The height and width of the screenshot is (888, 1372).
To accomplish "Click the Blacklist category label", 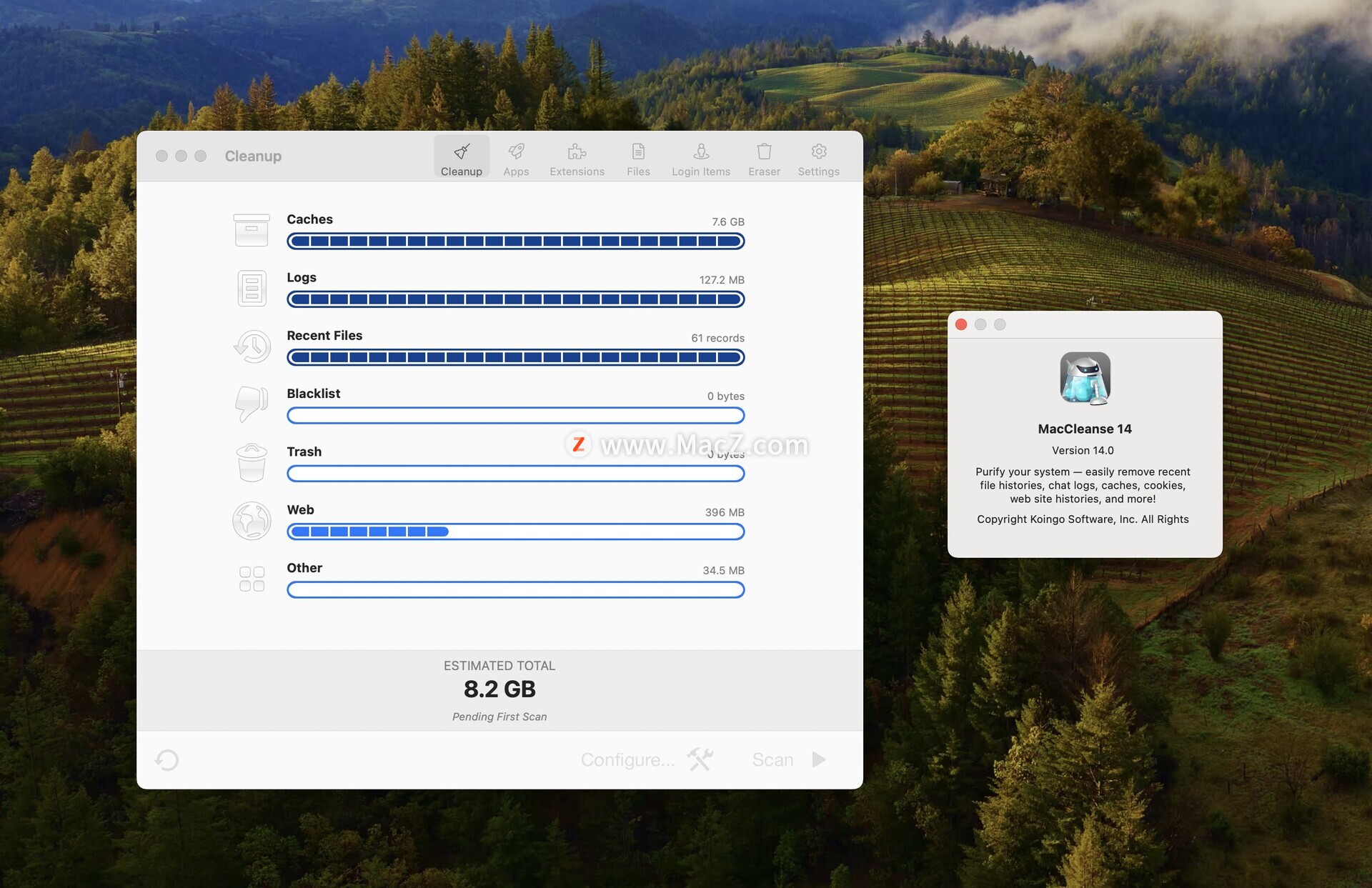I will [x=313, y=394].
